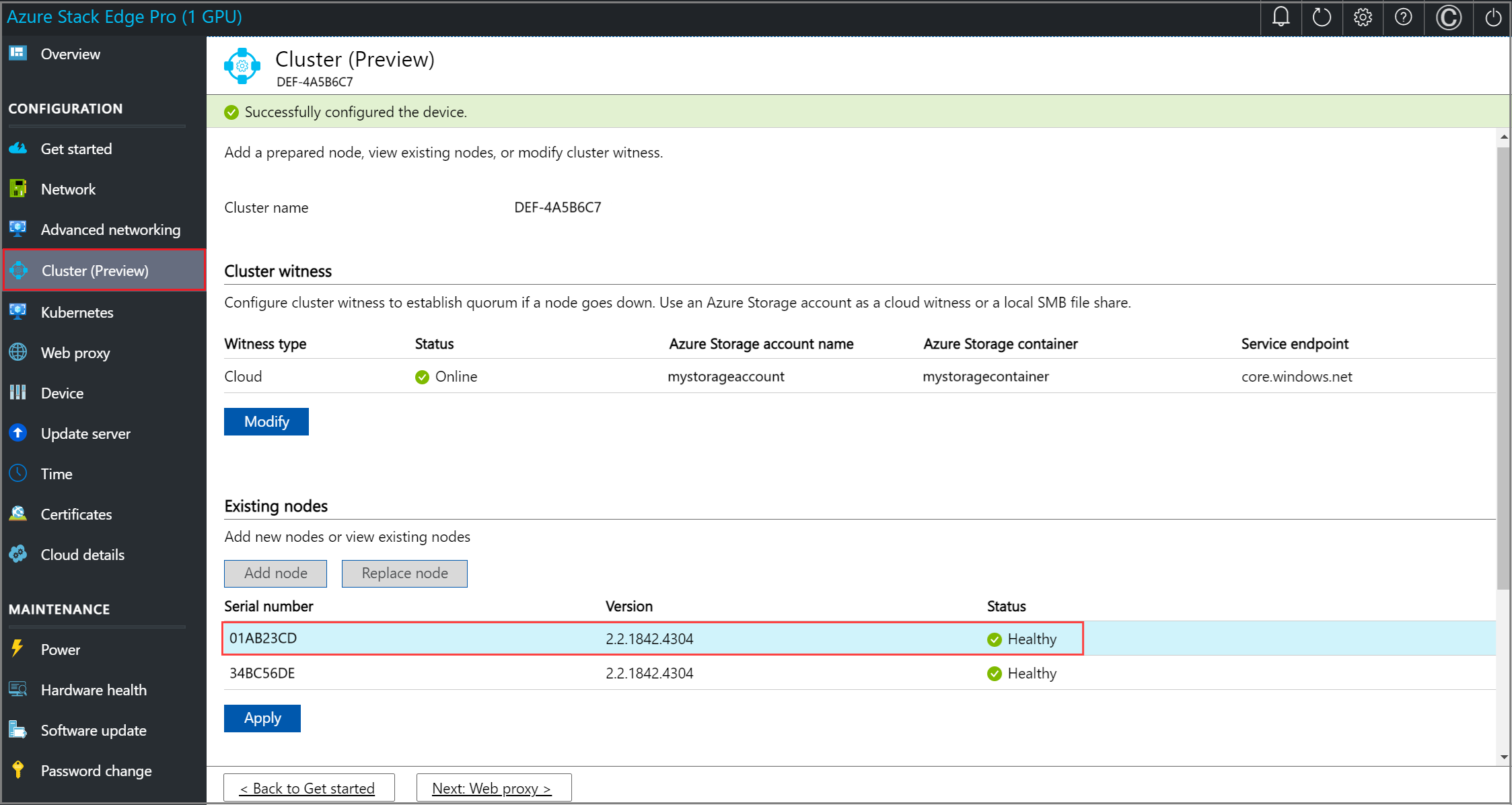Image resolution: width=1512 pixels, height=805 pixels.
Task: Click the scrollbar down arrow
Action: click(x=1504, y=757)
